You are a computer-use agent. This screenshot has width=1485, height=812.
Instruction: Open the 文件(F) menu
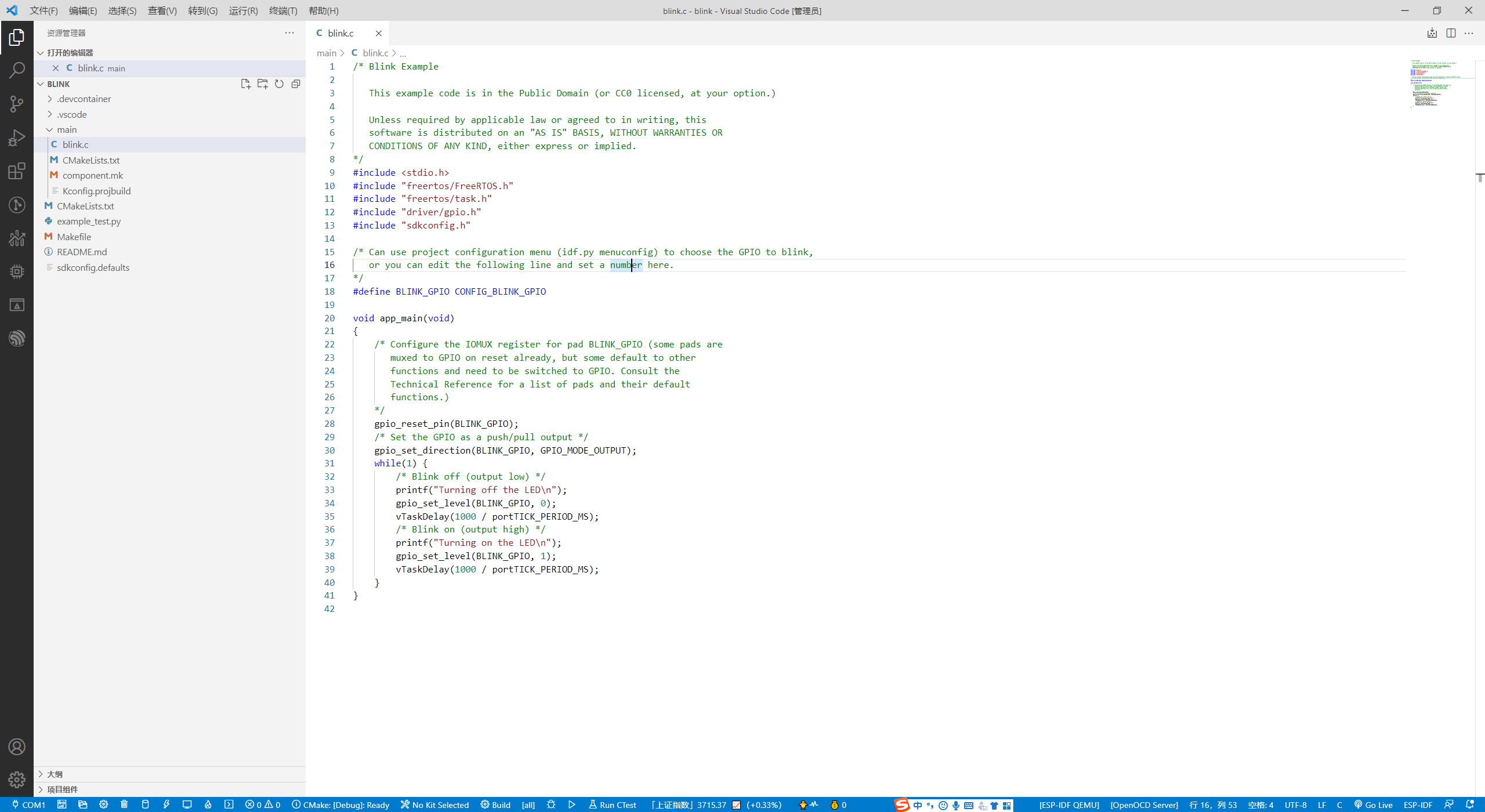point(44,10)
